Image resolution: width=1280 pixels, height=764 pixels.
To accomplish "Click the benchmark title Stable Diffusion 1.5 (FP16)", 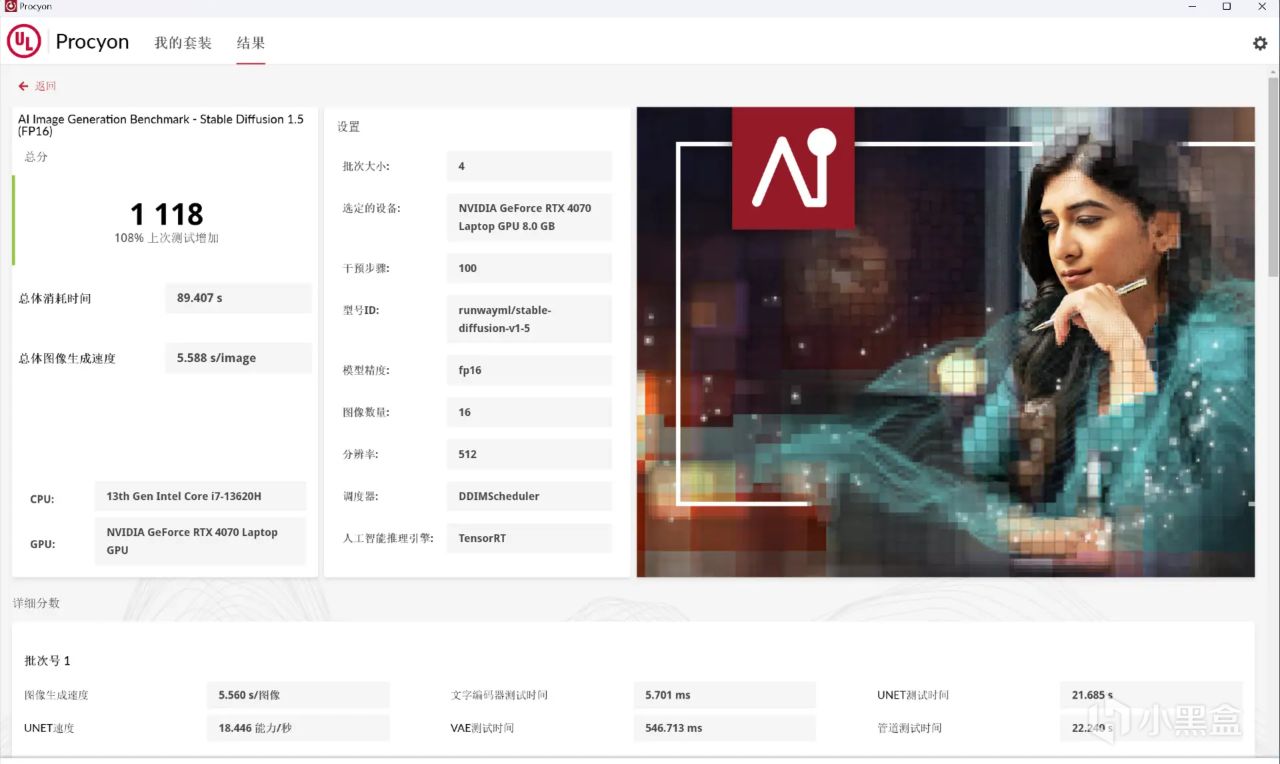I will point(161,125).
